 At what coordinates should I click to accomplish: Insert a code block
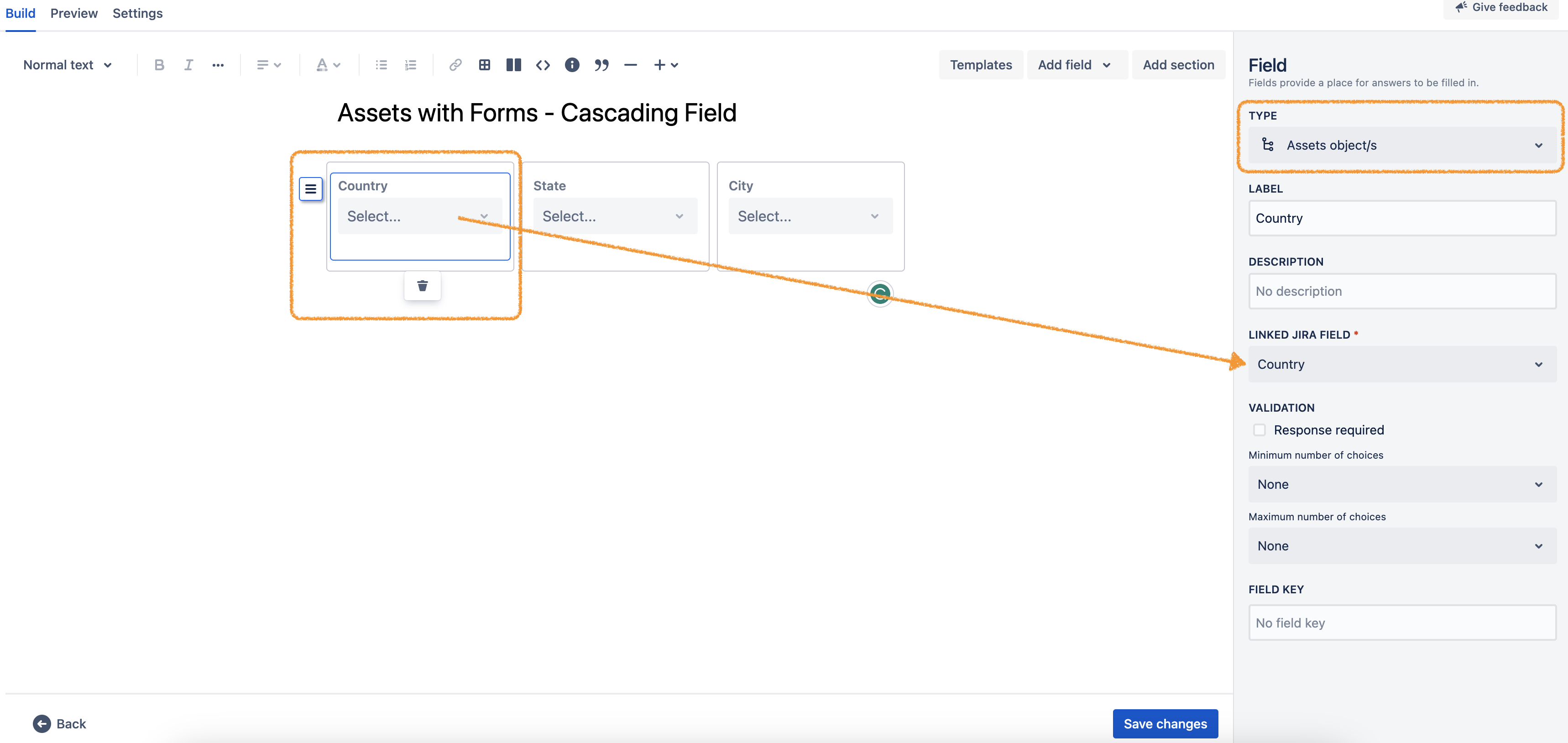tap(542, 64)
